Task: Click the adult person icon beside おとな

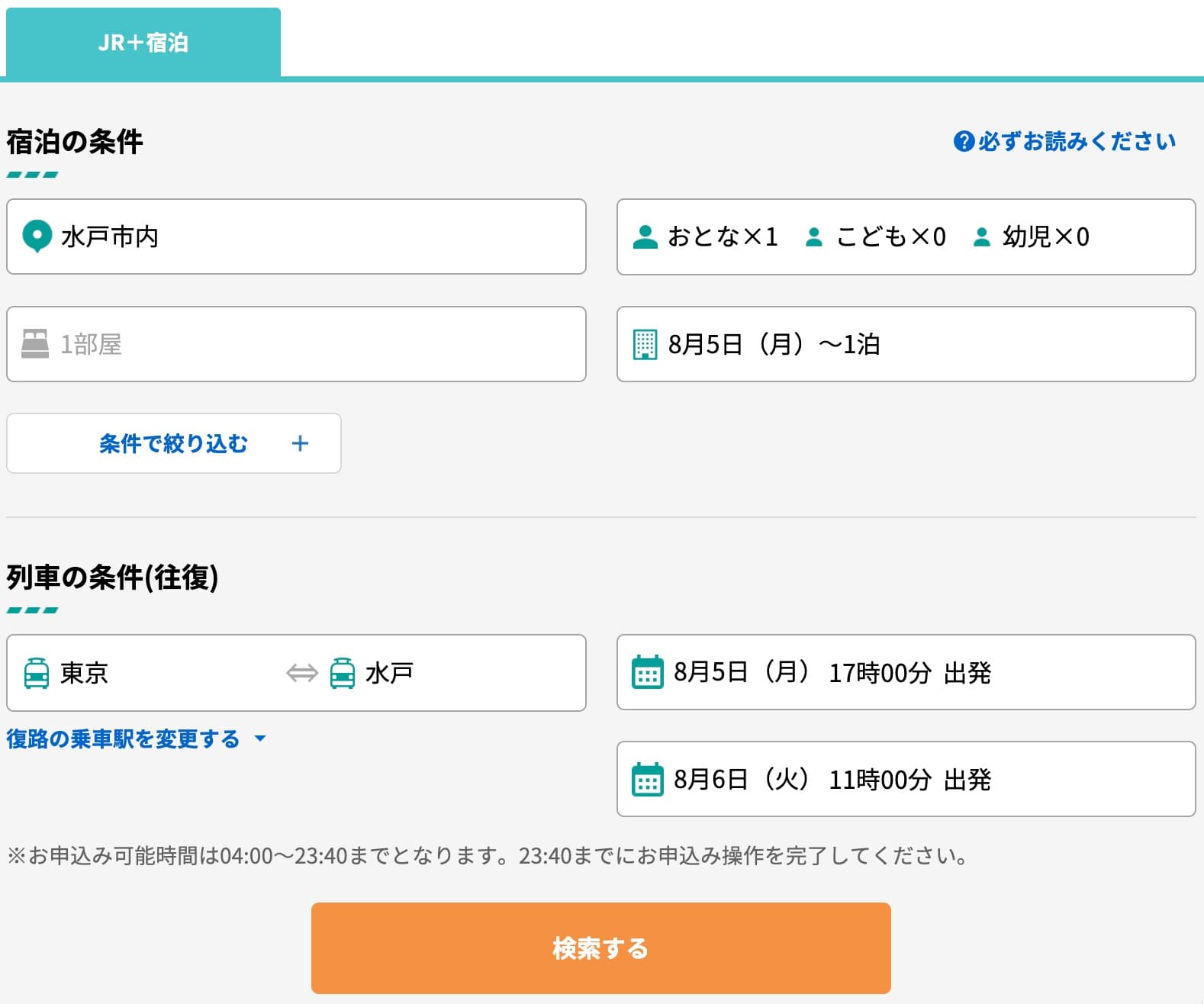Action: [645, 237]
